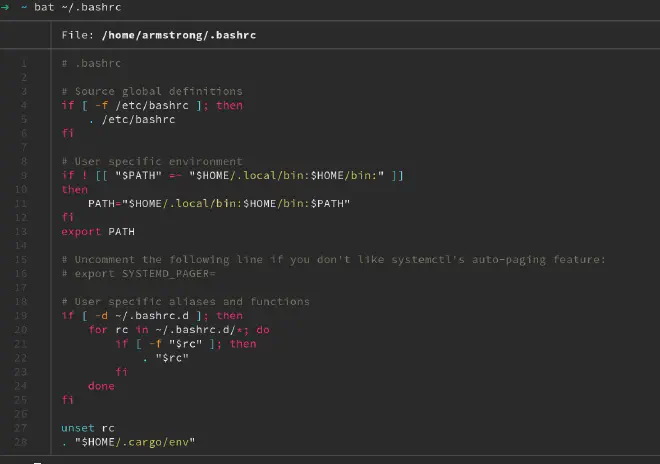Click the green prompt arrow
The height and width of the screenshot is (464, 660).
pyautogui.click(x=6, y=8)
